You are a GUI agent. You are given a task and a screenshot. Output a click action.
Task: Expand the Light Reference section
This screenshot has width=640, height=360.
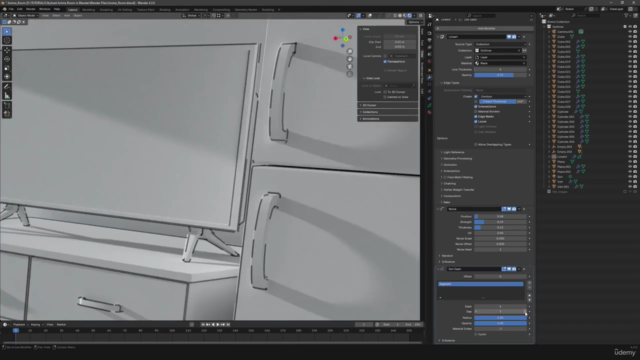(x=453, y=152)
